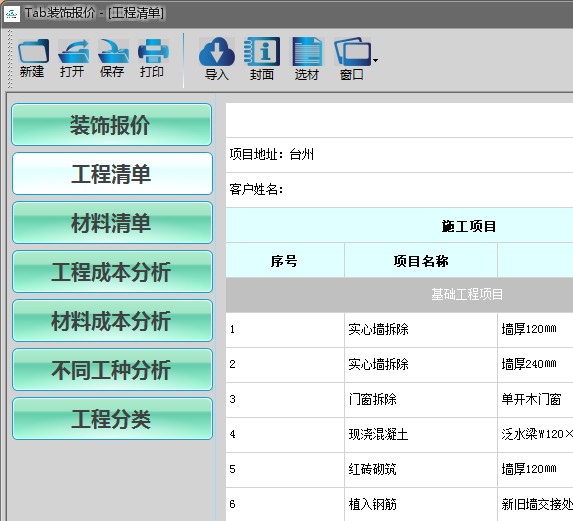This screenshot has height=521, width=573.
Task: Select the 项目地址 台州 field
Action: [x=399, y=155]
